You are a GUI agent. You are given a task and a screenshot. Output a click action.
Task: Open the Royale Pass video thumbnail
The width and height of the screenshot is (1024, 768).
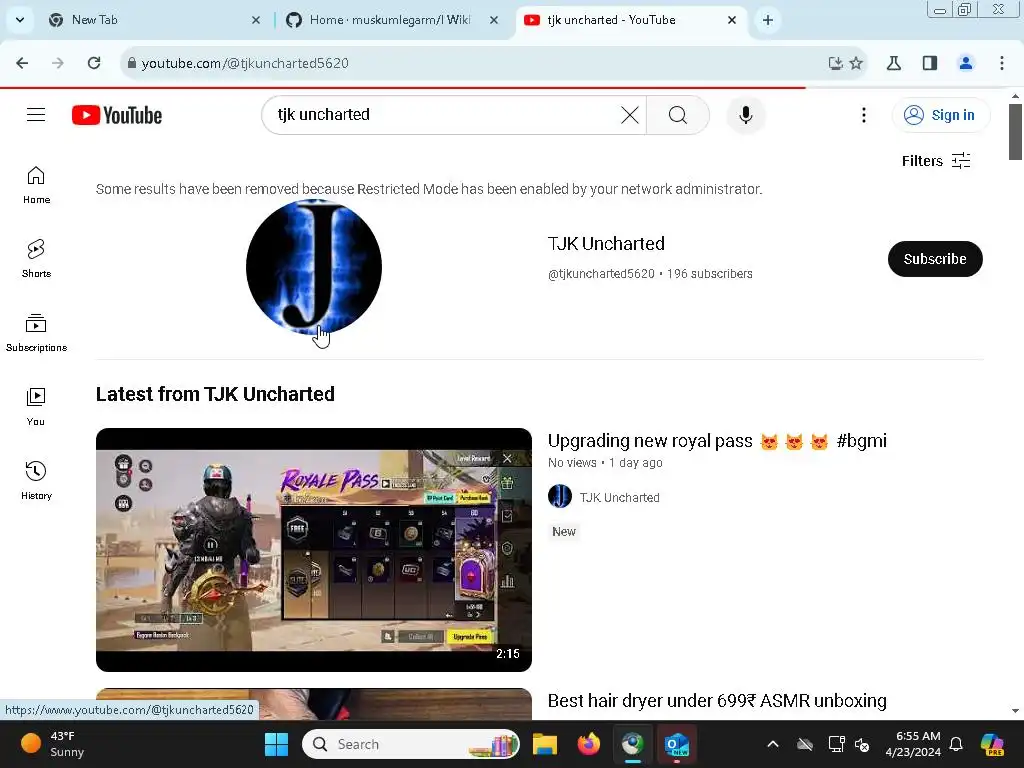[x=313, y=550]
